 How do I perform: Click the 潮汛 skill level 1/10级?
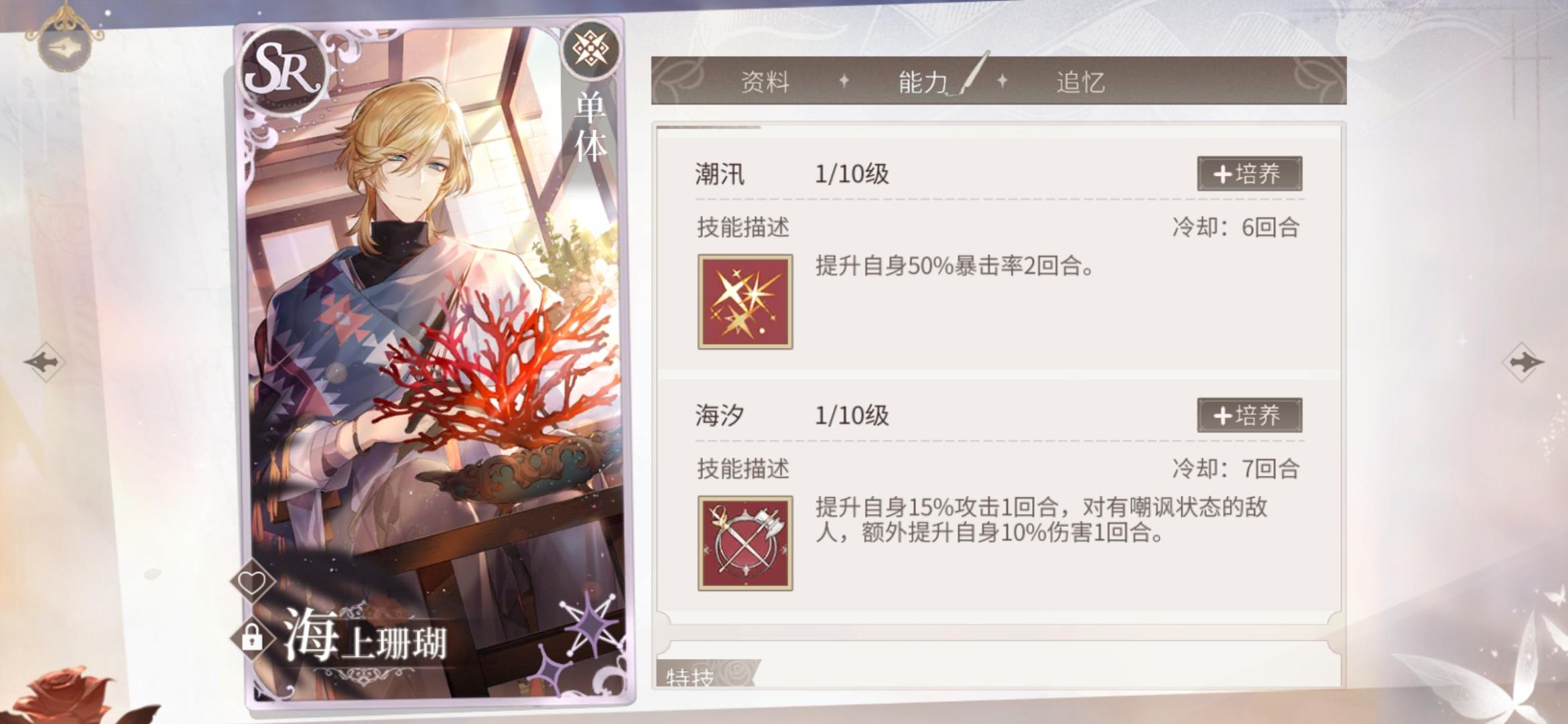tap(852, 174)
